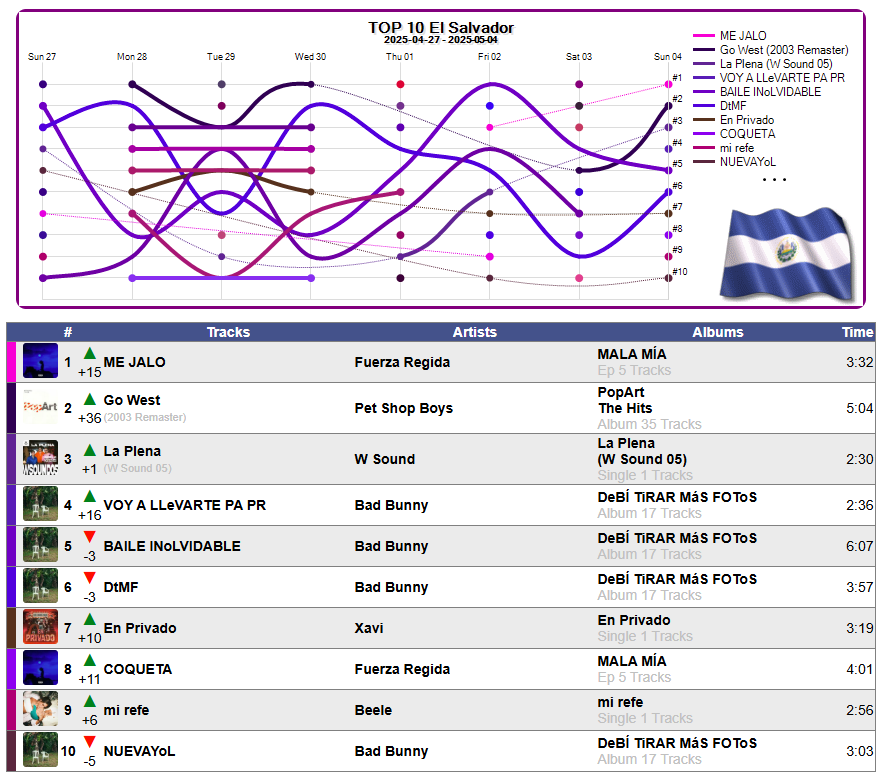Open the DtMF track title
The image size is (881, 777).
tap(121, 587)
